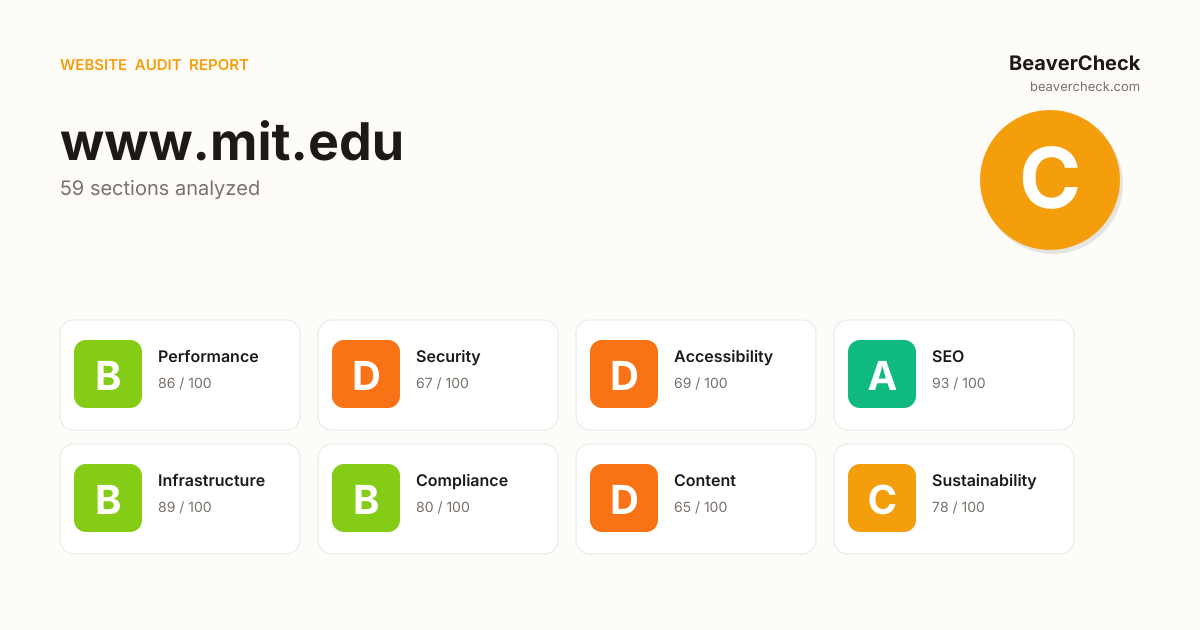Click the large overall C grade circle
This screenshot has width=1200, height=630.
1049,180
